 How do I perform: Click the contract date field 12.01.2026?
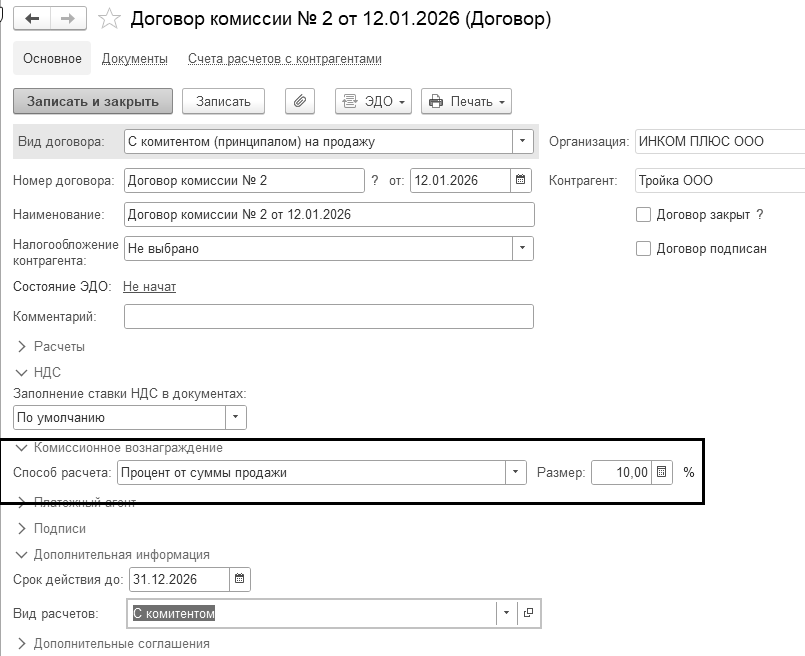461,181
